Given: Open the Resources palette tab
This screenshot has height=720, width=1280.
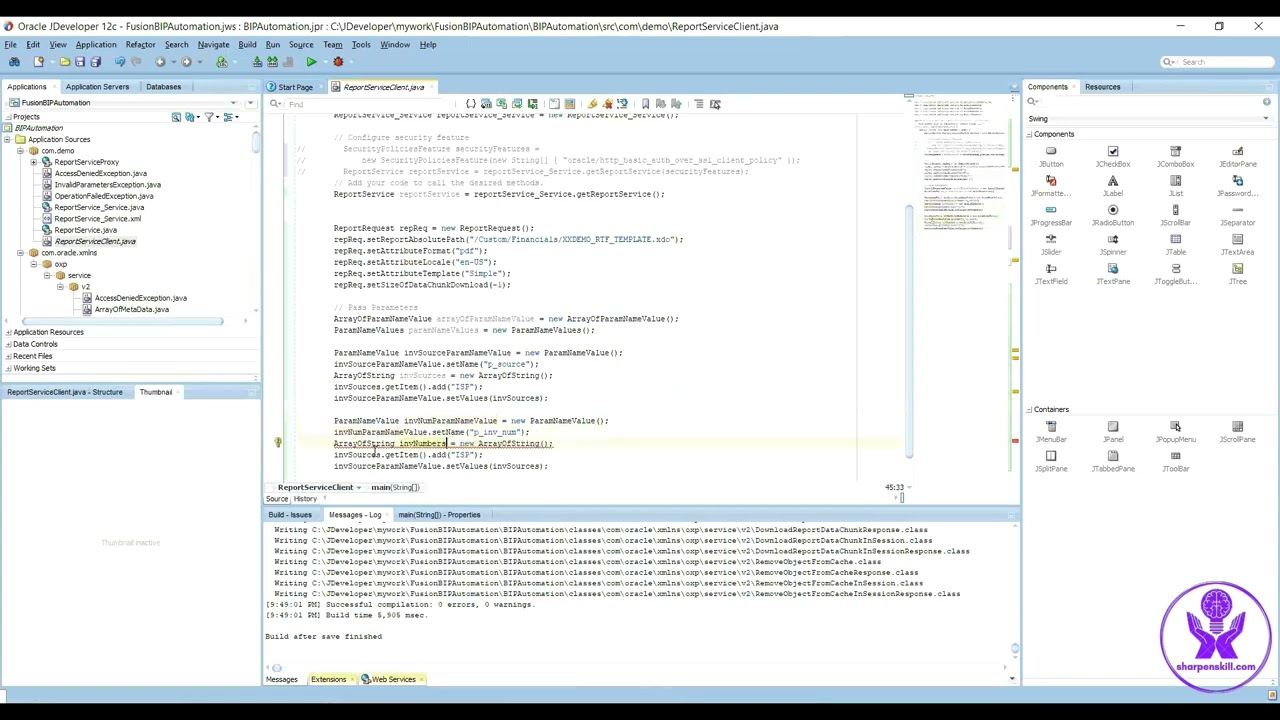Looking at the screenshot, I should (x=1102, y=87).
